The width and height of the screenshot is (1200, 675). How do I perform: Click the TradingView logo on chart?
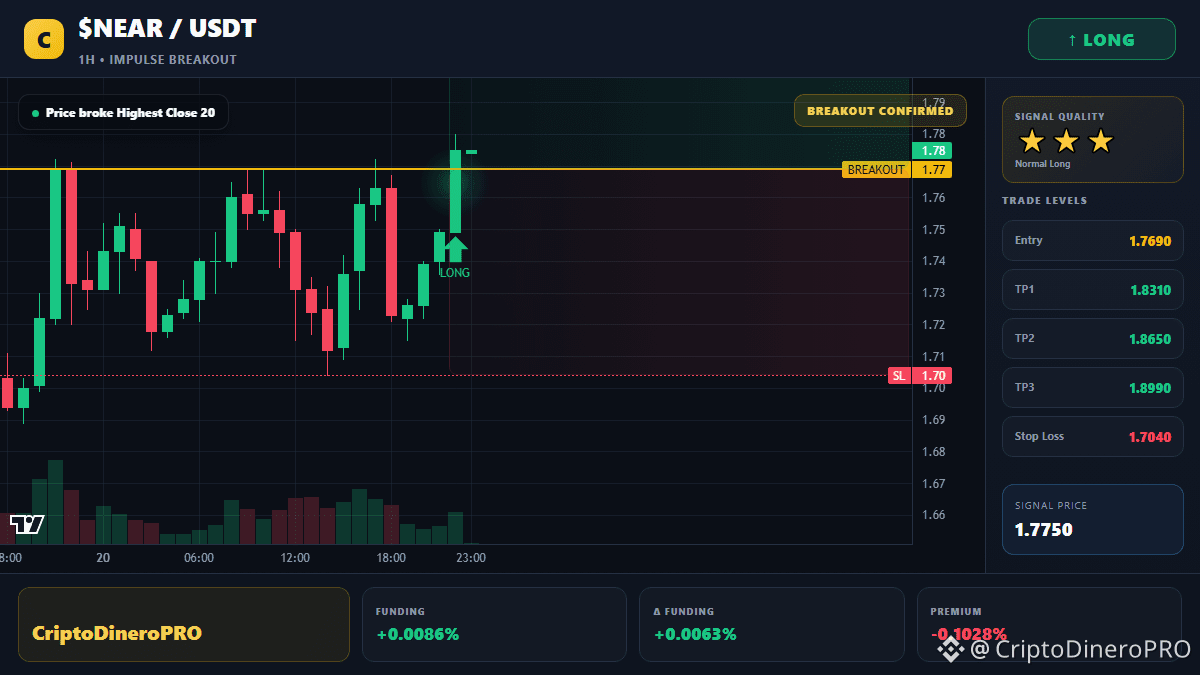click(x=27, y=524)
